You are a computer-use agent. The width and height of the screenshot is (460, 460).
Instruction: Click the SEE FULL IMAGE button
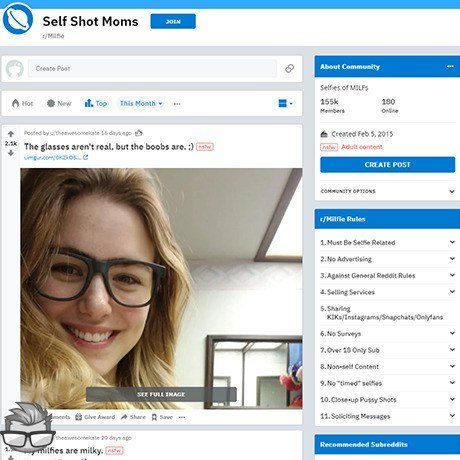click(x=161, y=394)
